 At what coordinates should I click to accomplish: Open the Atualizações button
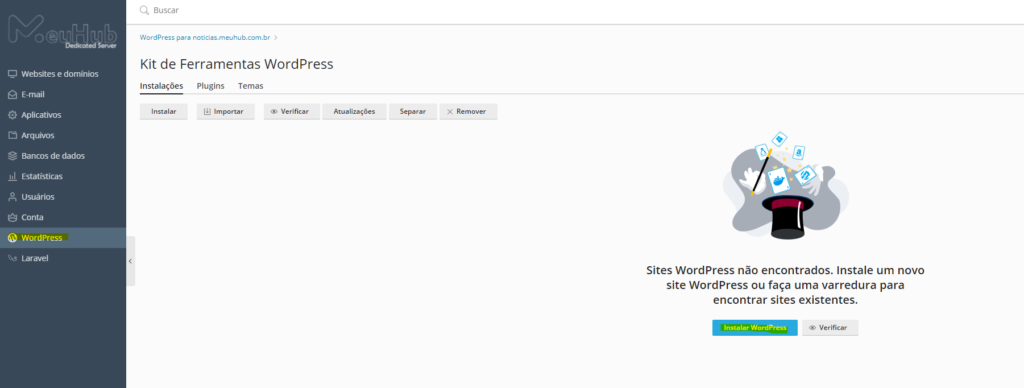pyautogui.click(x=354, y=112)
